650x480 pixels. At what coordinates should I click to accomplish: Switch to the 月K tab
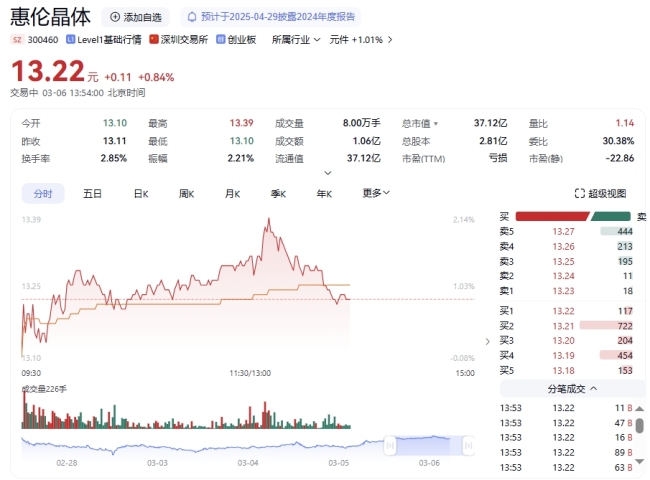(x=233, y=194)
